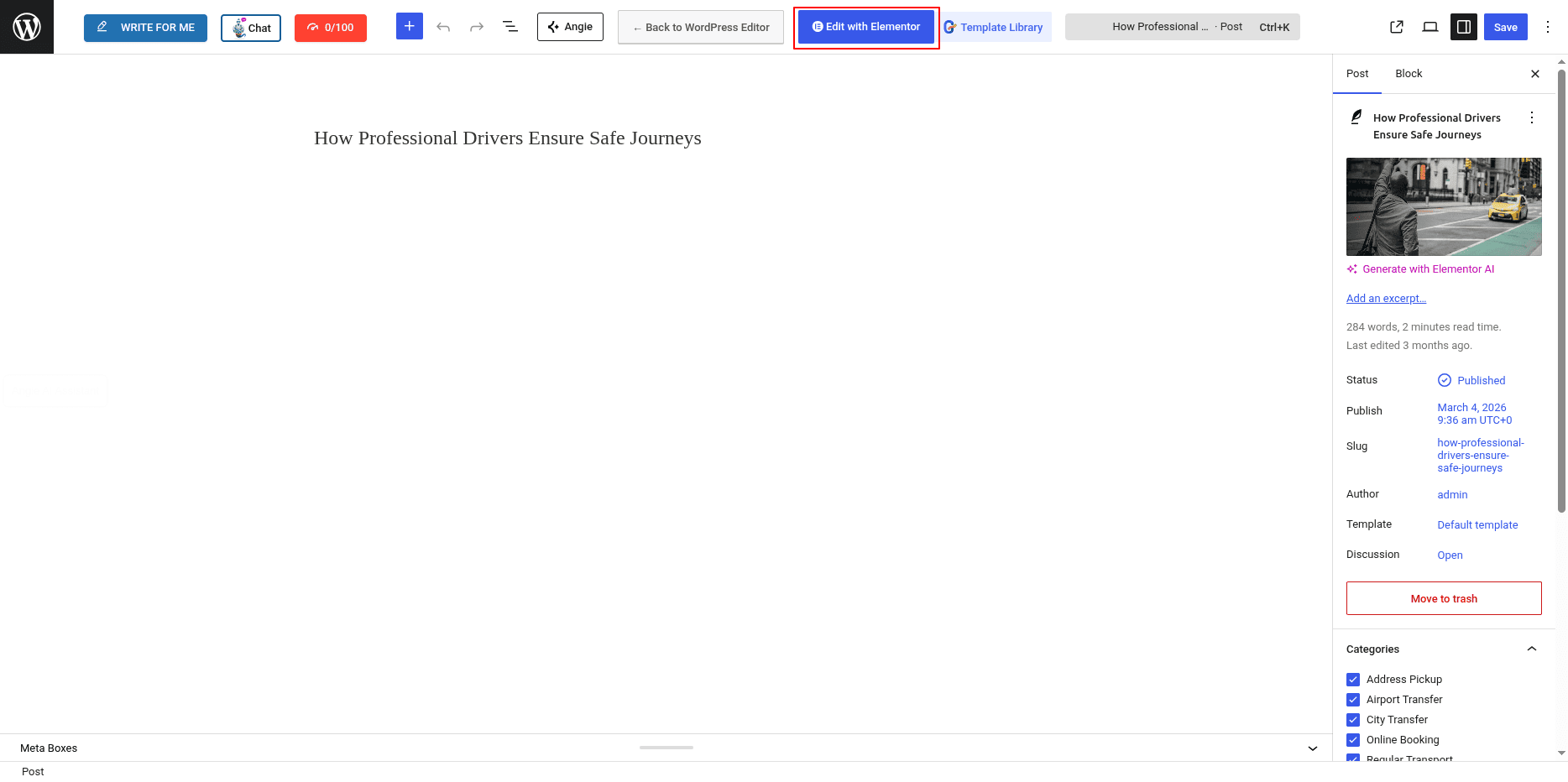Open the device preview options
Viewport: 1568px width, 782px height.
(x=1430, y=27)
